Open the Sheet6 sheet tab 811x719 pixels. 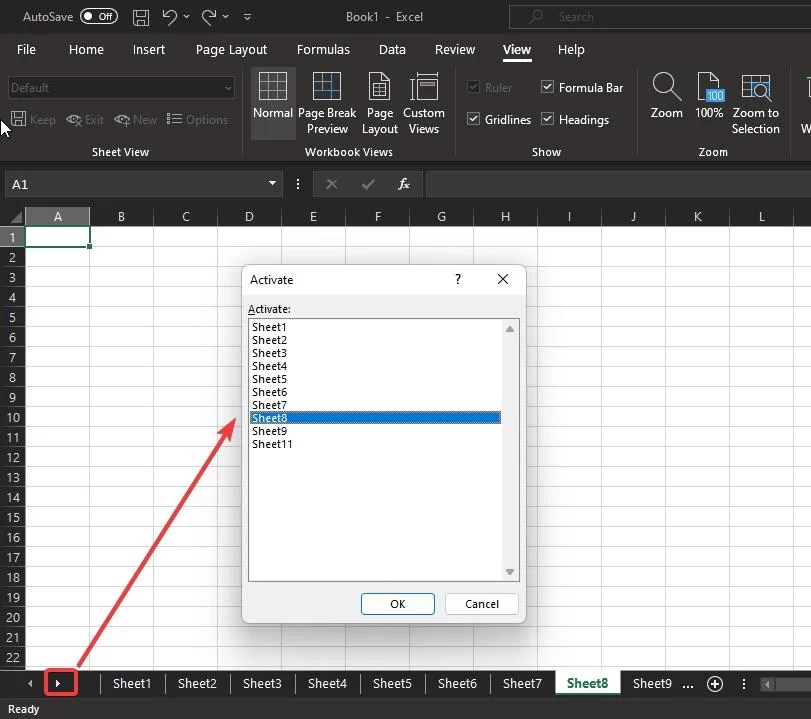click(457, 683)
